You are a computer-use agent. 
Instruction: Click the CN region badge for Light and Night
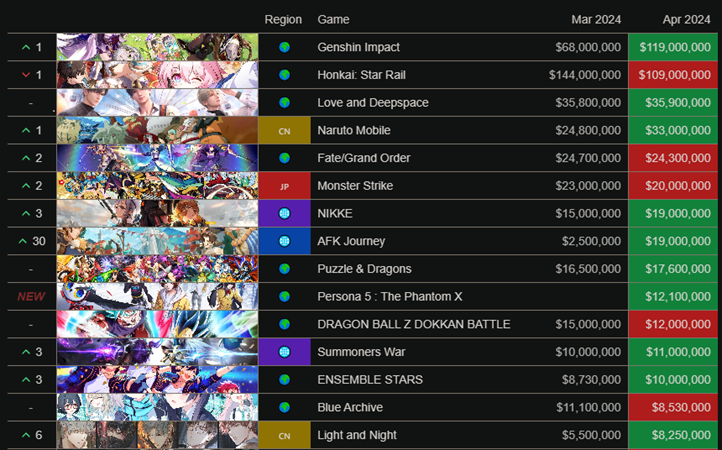pyautogui.click(x=285, y=435)
